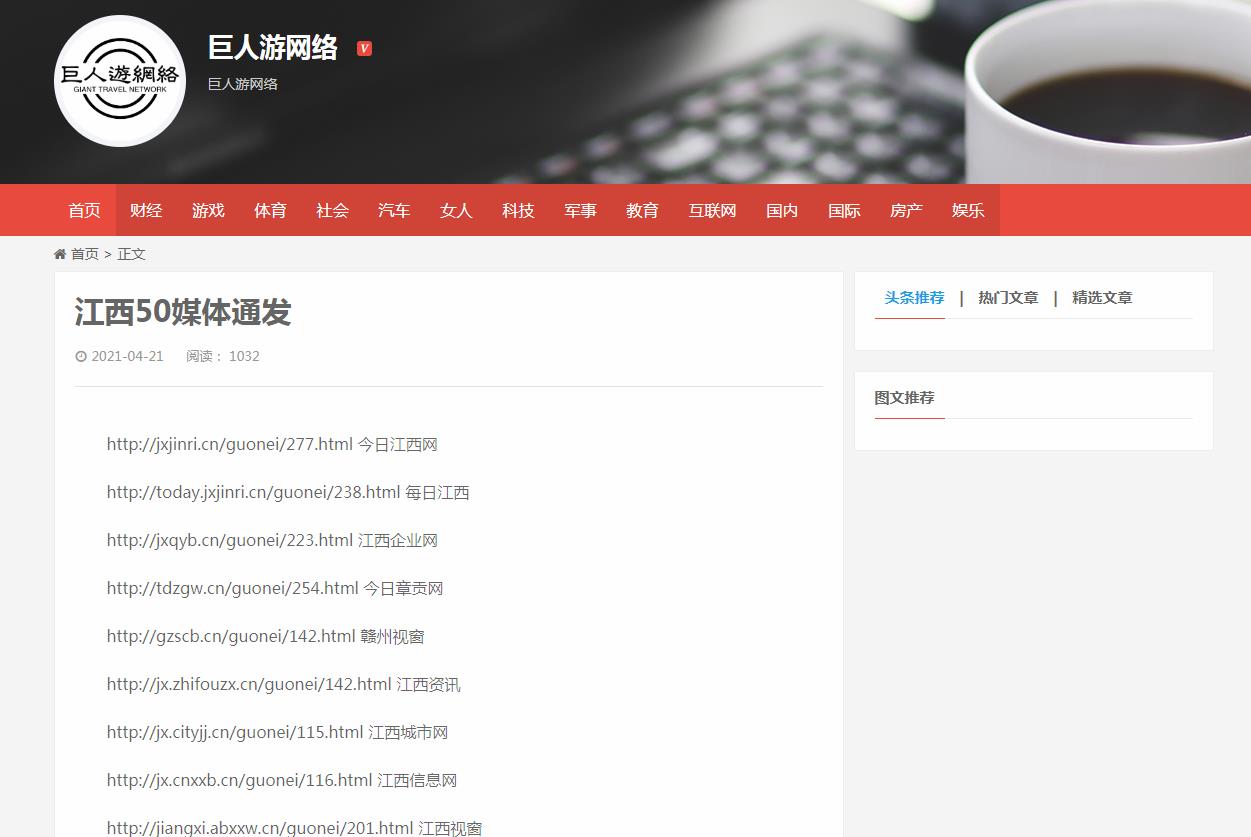Switch to the 头条推荐 tab

coord(914,298)
